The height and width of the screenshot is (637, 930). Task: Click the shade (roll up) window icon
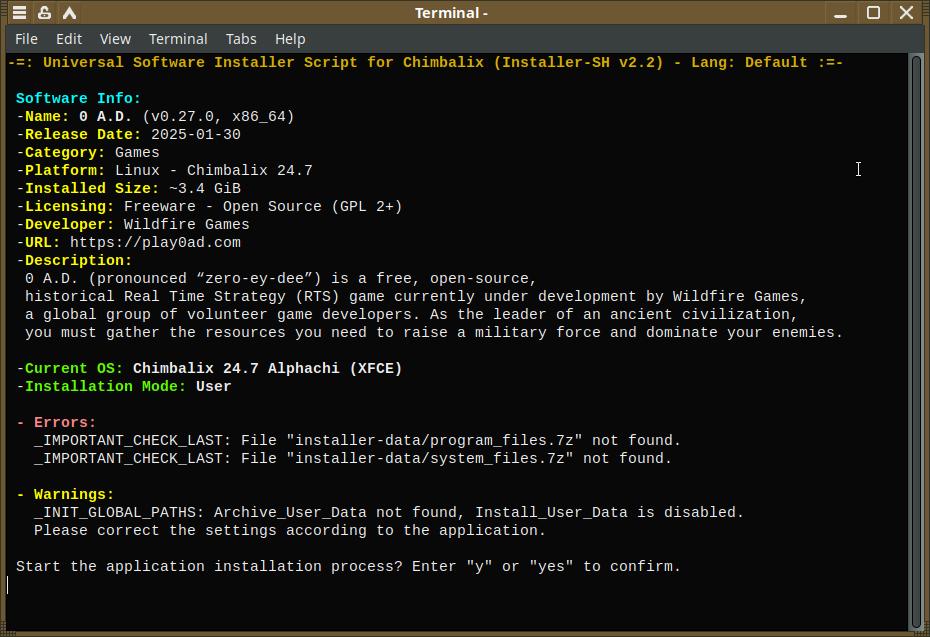point(70,13)
